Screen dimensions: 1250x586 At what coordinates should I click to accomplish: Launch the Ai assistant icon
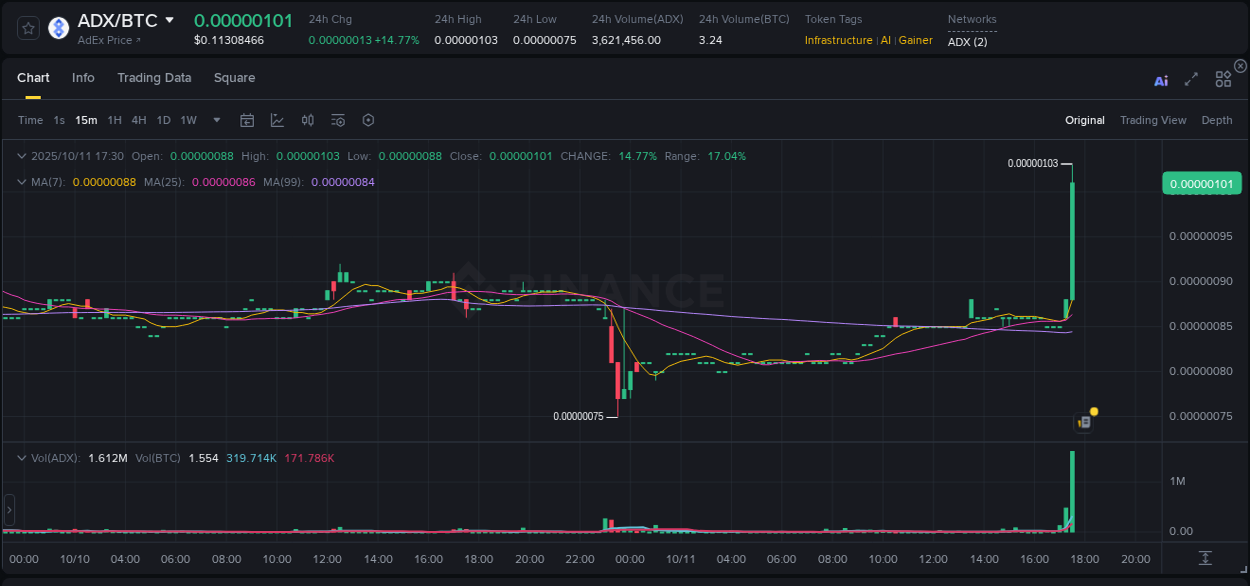[x=1161, y=80]
